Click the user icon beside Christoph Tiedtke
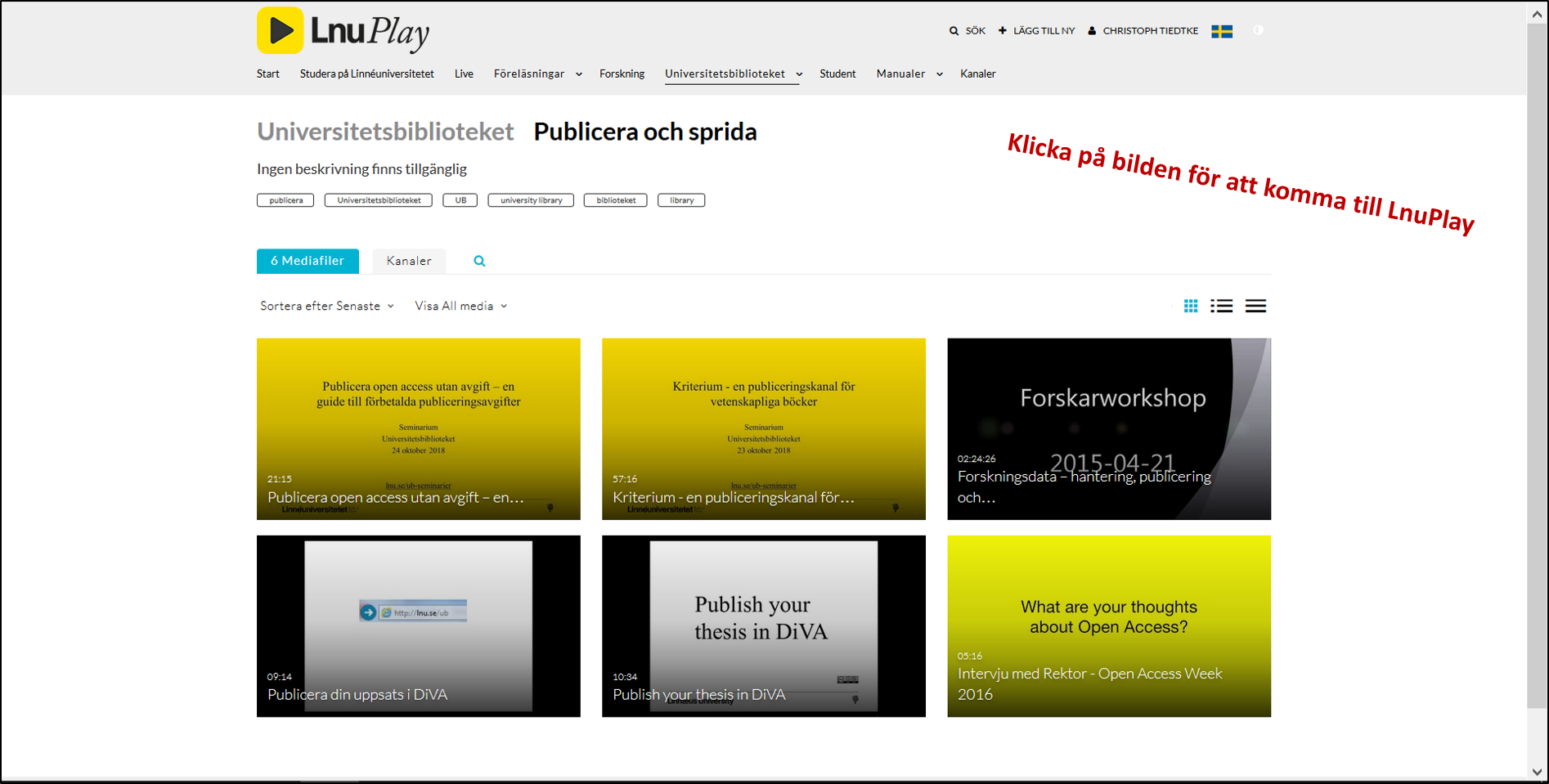 pos(1092,31)
